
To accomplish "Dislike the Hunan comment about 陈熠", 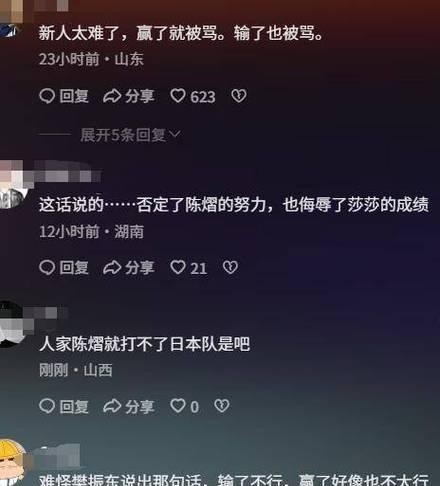I will click(x=230, y=267).
